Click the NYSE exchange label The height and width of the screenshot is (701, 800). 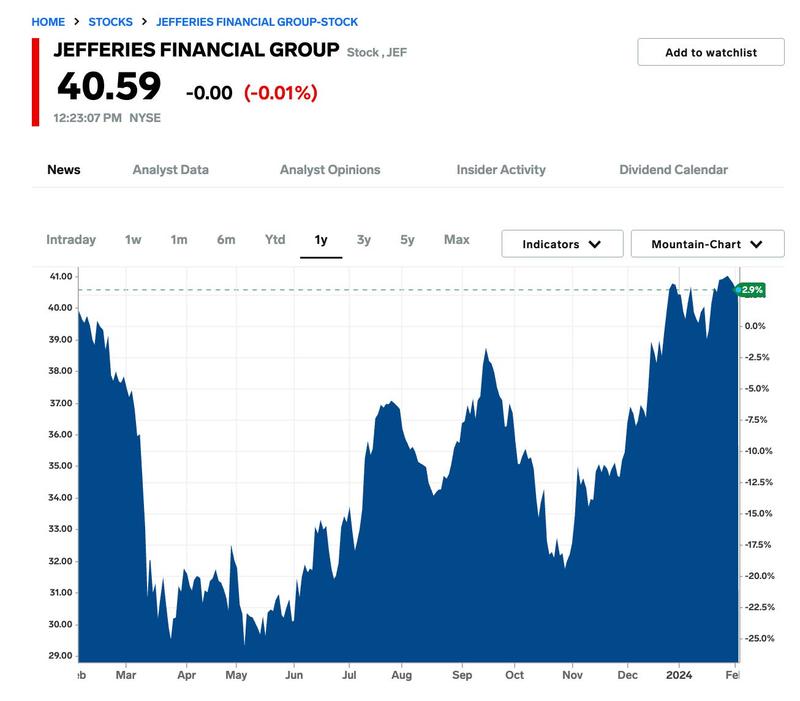[145, 118]
